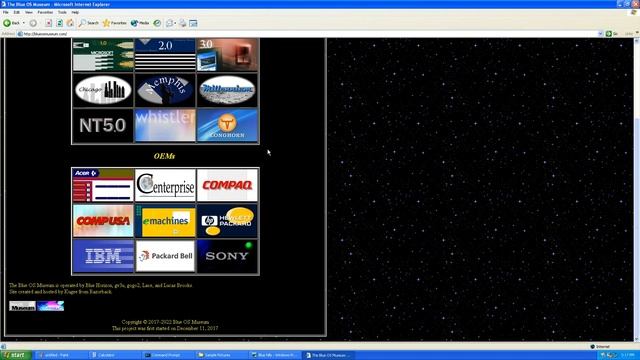Open the Windows Start button
The height and width of the screenshot is (360, 640).
16,355
